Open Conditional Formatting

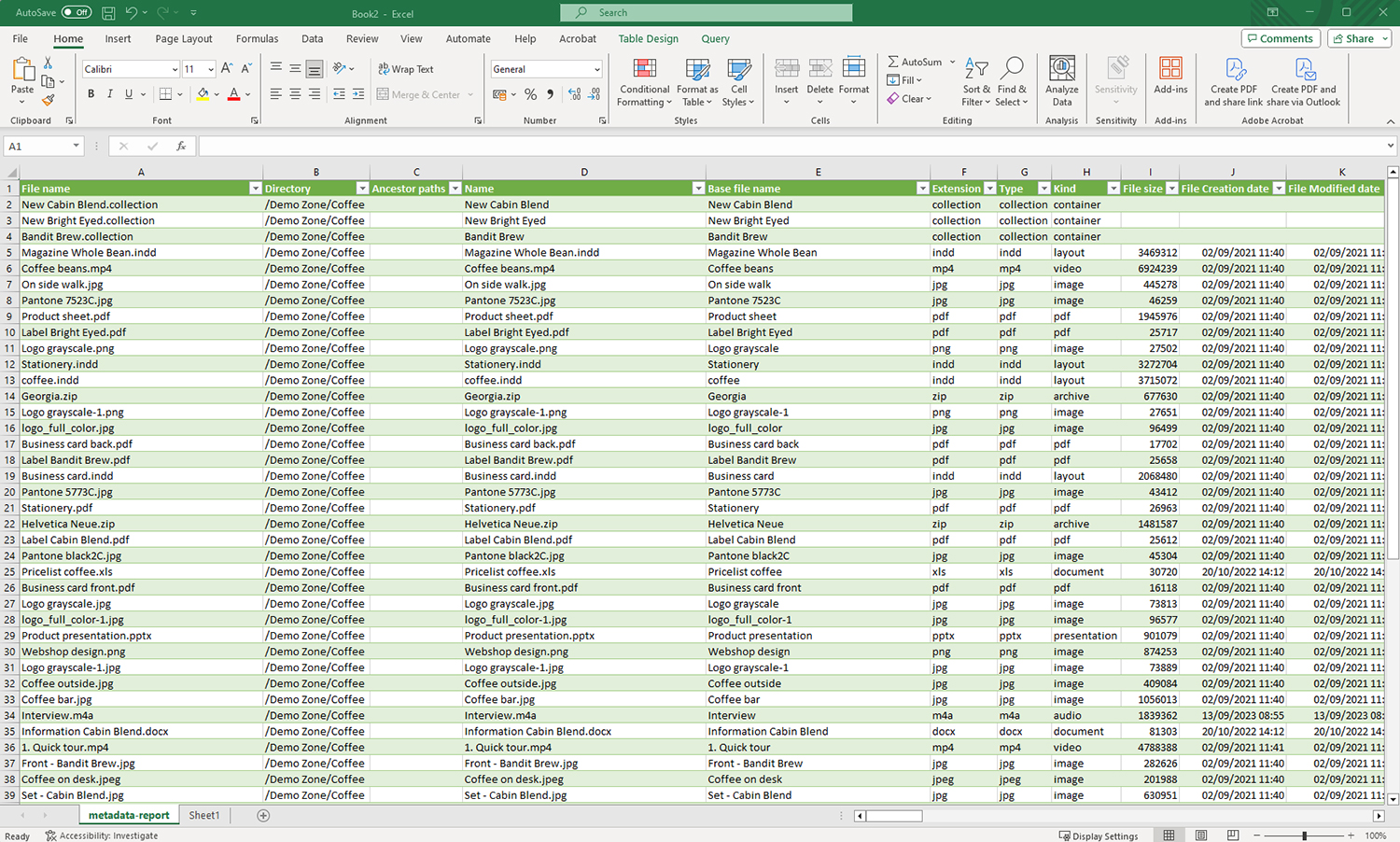(x=645, y=82)
